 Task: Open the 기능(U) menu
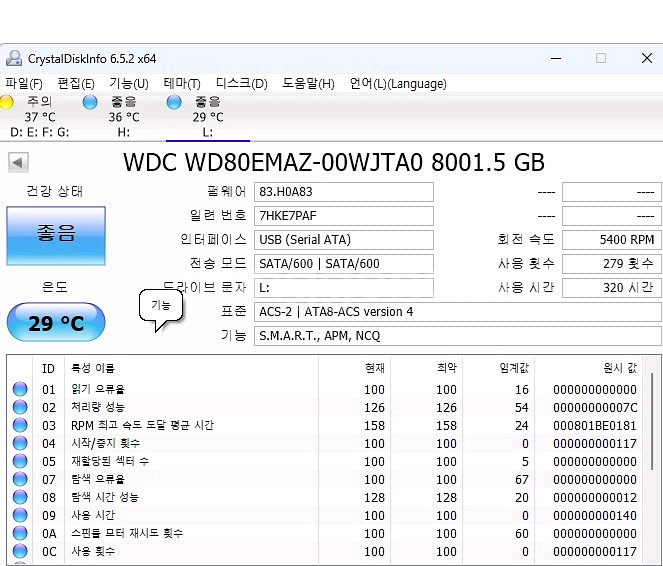[129, 84]
